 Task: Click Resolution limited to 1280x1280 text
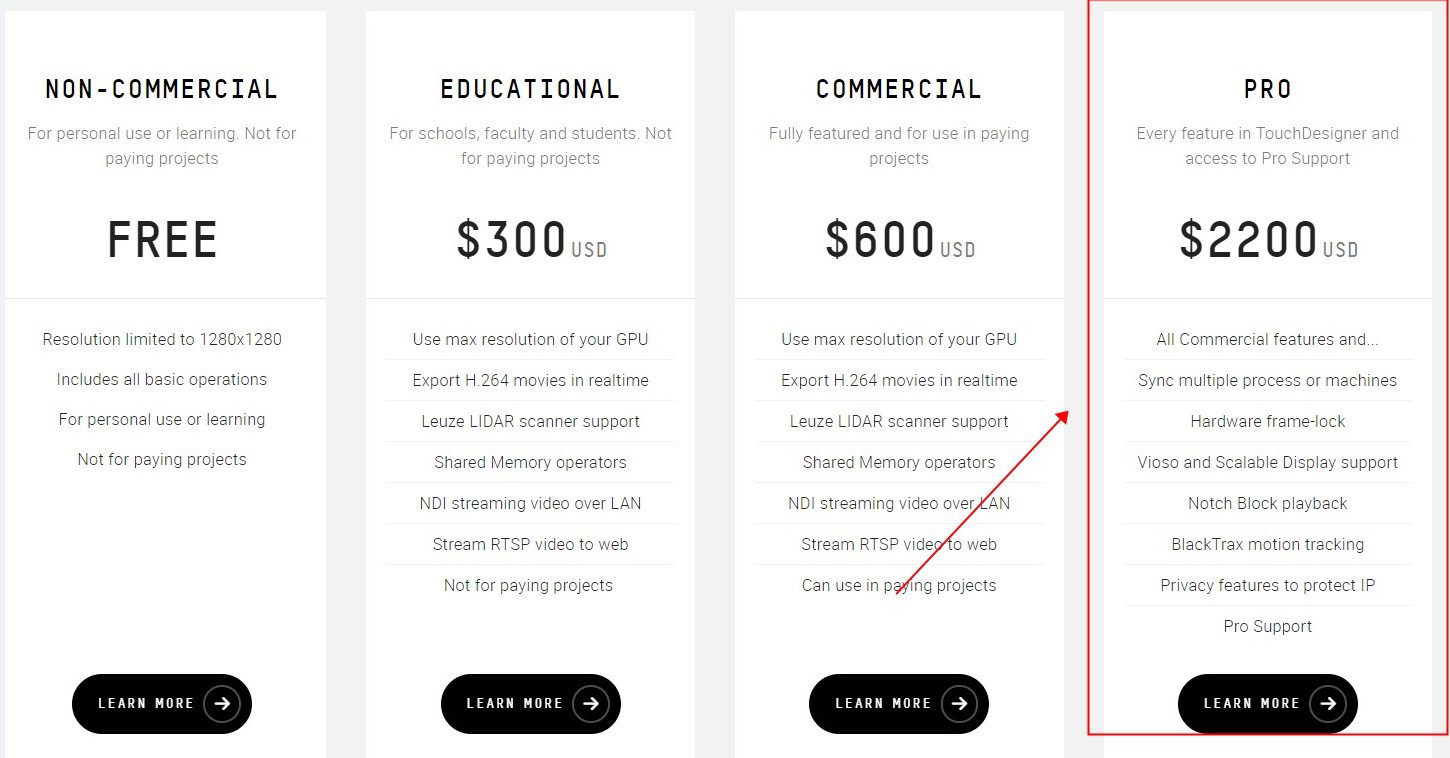(x=162, y=339)
